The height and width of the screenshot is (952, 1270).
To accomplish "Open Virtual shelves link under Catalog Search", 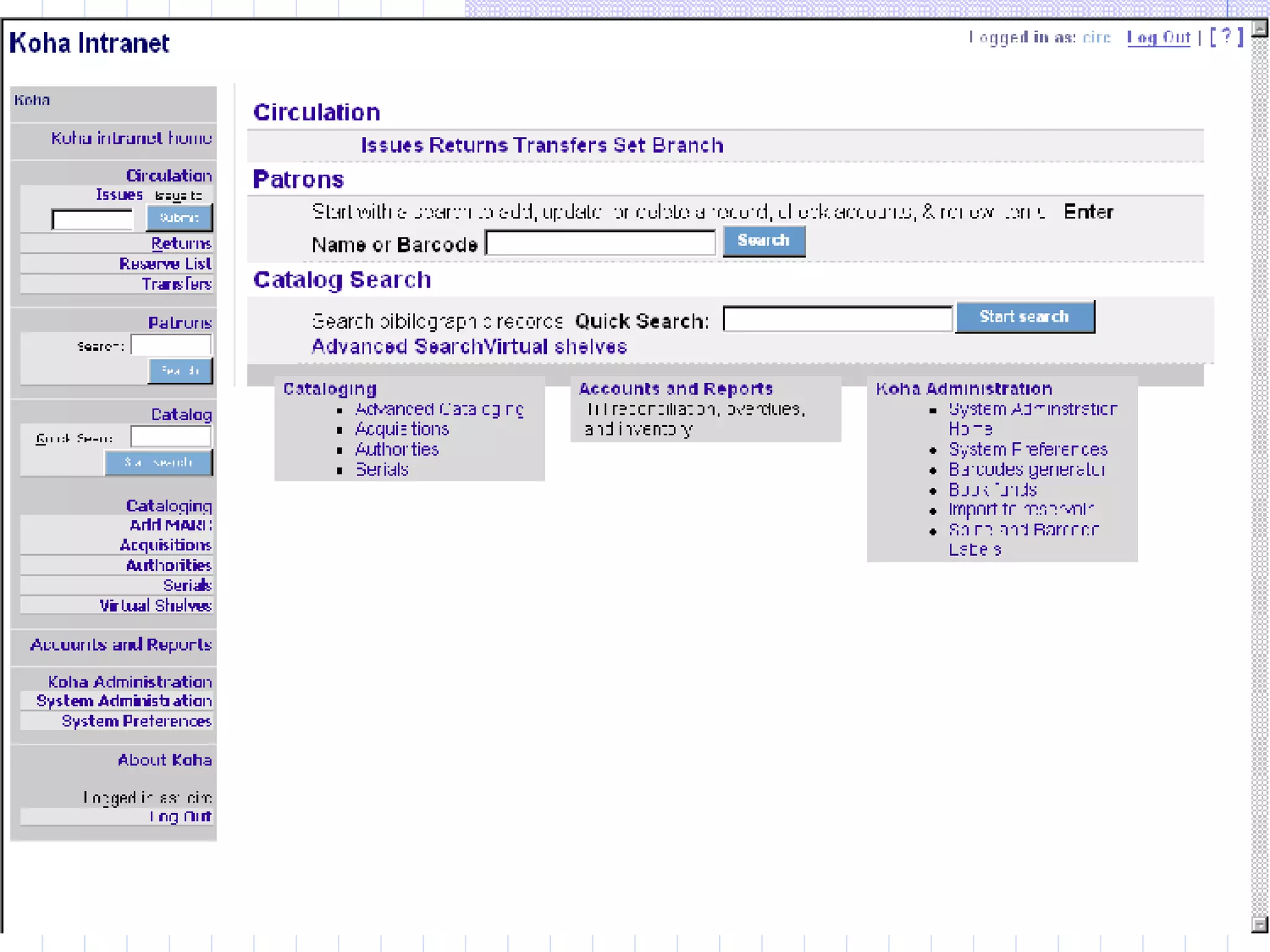I will pyautogui.click(x=556, y=346).
